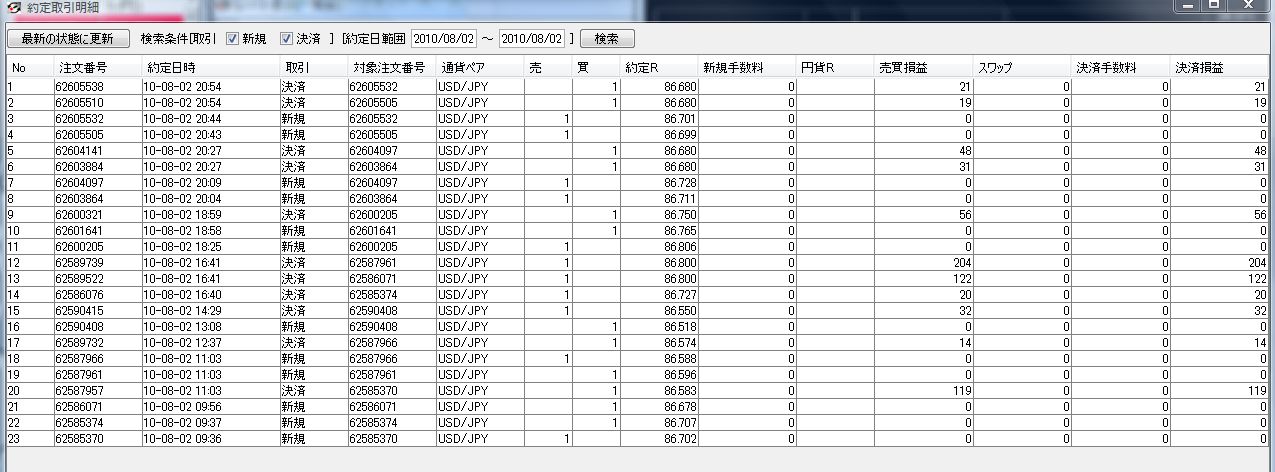Click rate value 86.728

(x=679, y=182)
